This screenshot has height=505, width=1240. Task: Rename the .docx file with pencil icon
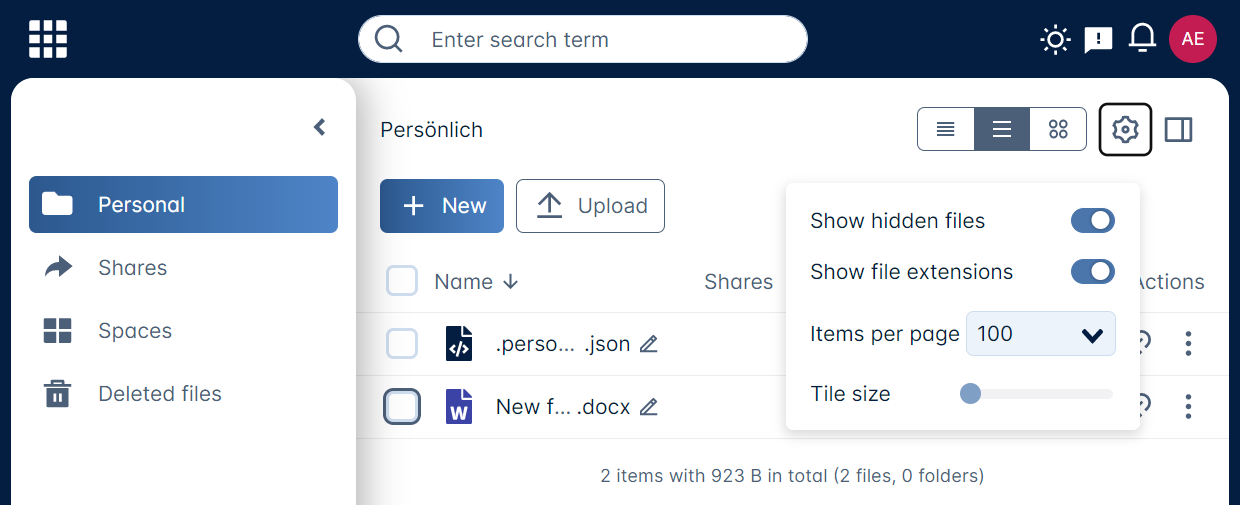649,407
